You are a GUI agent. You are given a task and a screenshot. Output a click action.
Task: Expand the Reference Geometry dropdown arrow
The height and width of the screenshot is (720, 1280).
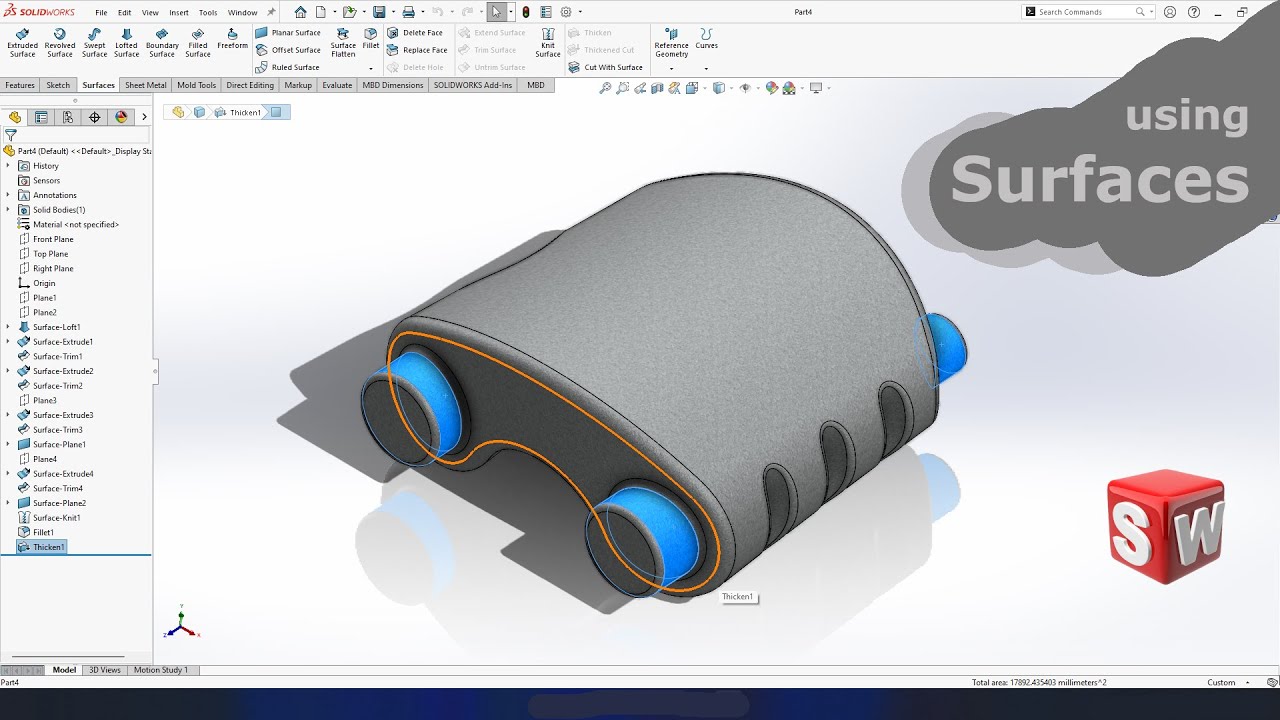click(671, 68)
